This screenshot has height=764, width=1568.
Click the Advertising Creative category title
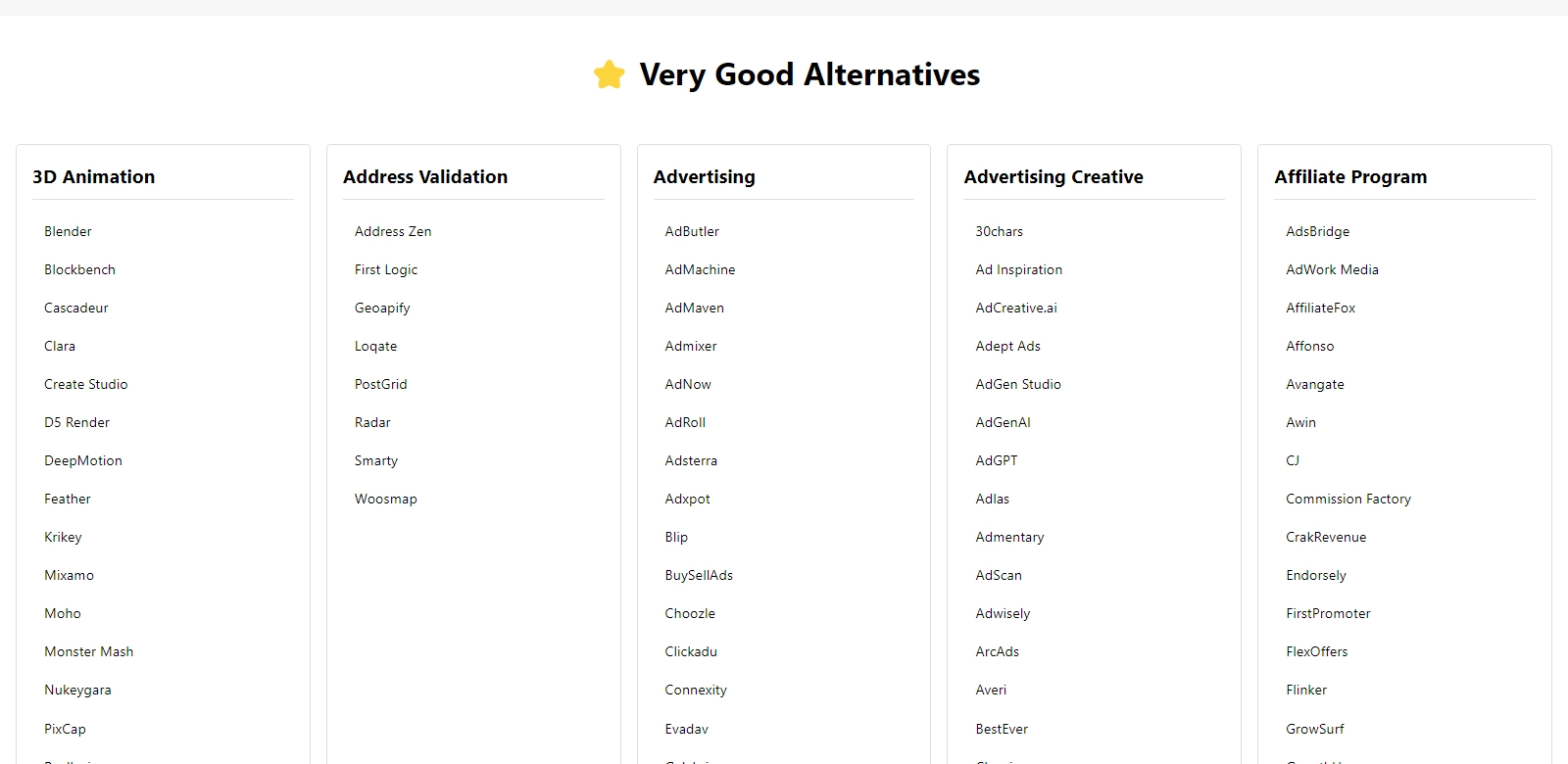pyautogui.click(x=1053, y=176)
